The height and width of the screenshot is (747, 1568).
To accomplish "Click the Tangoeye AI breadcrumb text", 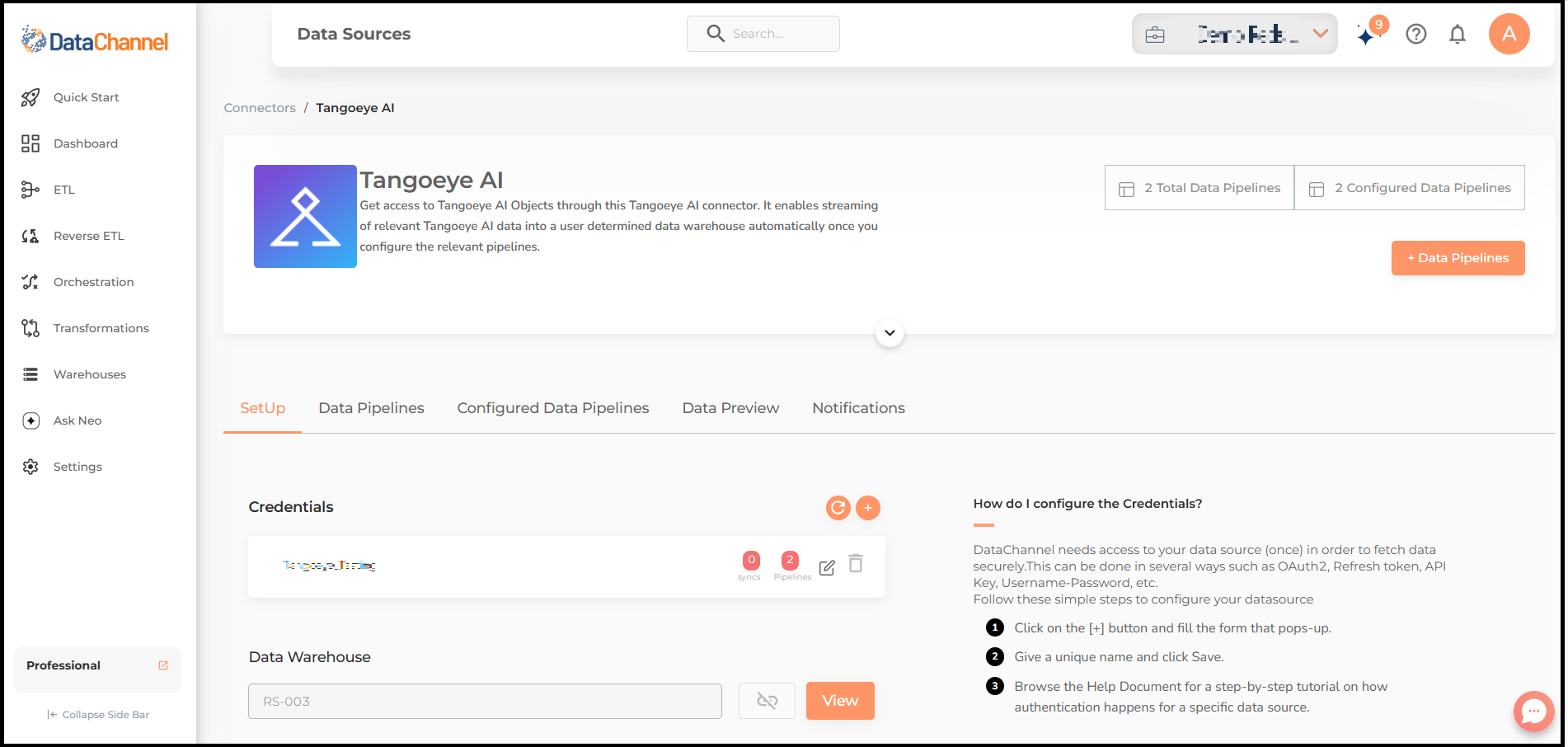I will [x=355, y=108].
